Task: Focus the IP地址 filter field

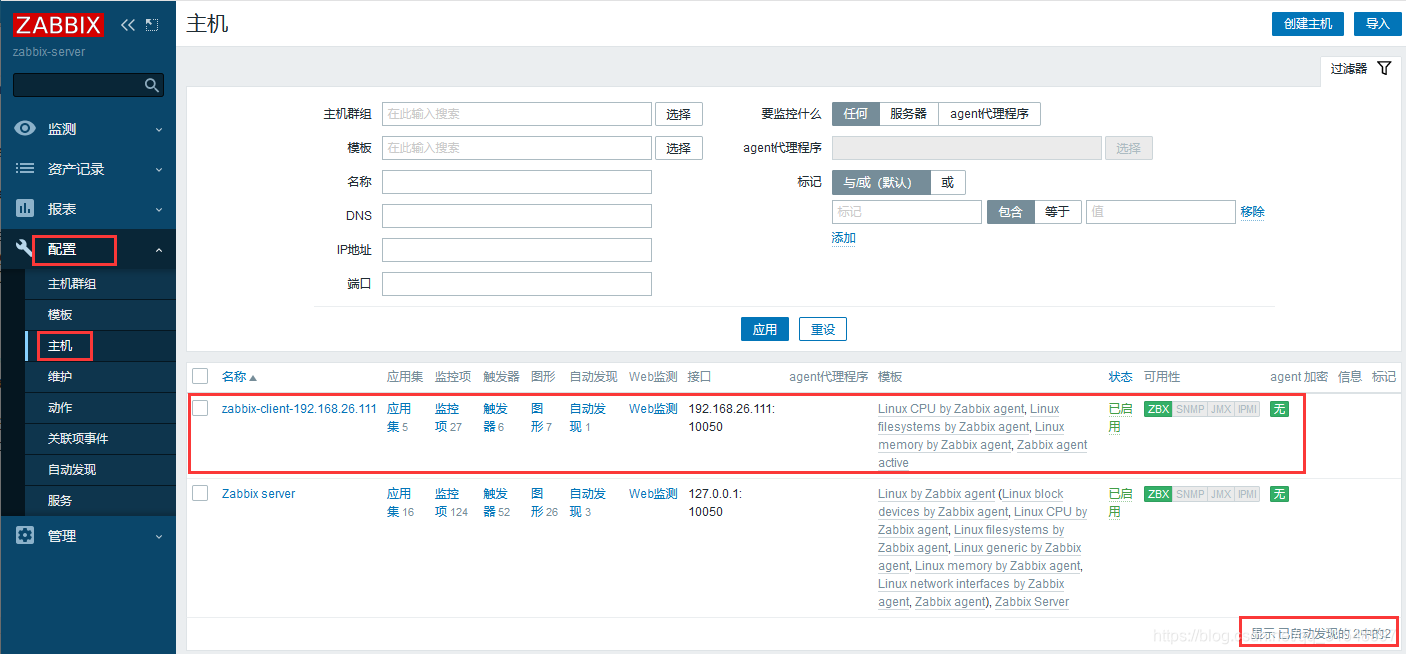Action: click(x=517, y=250)
